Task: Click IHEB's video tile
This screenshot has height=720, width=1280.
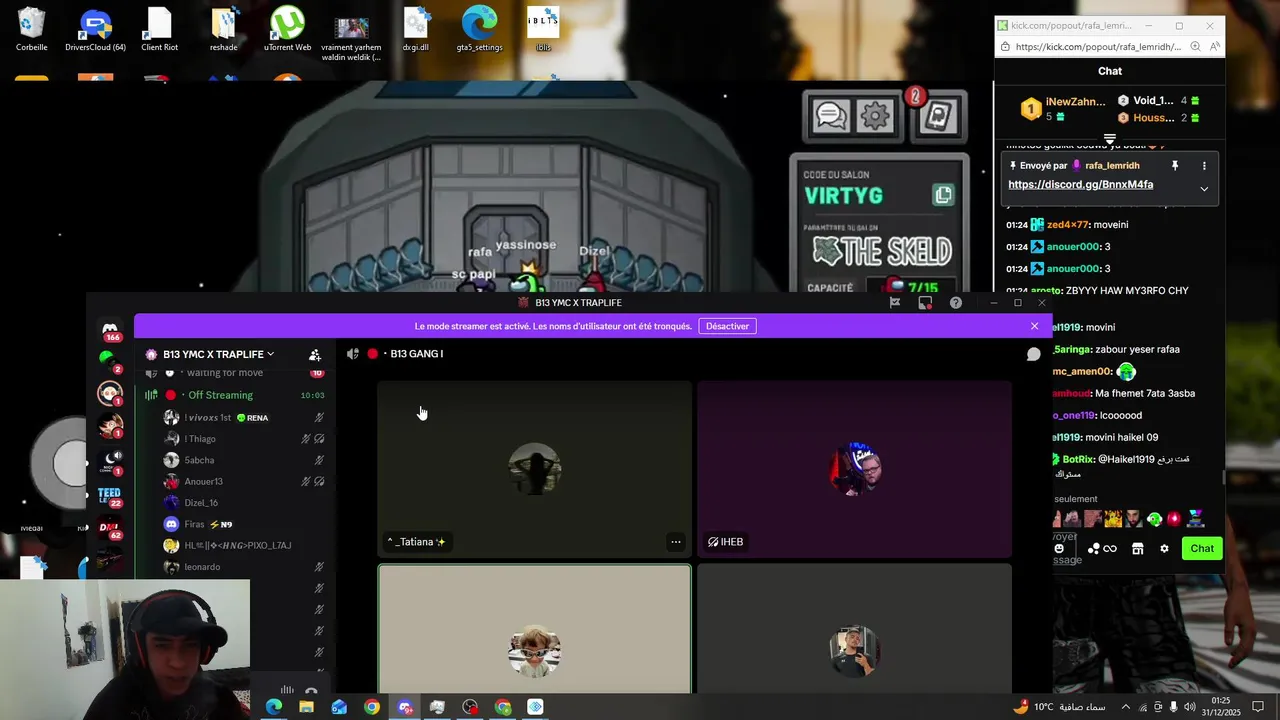Action: click(x=854, y=469)
